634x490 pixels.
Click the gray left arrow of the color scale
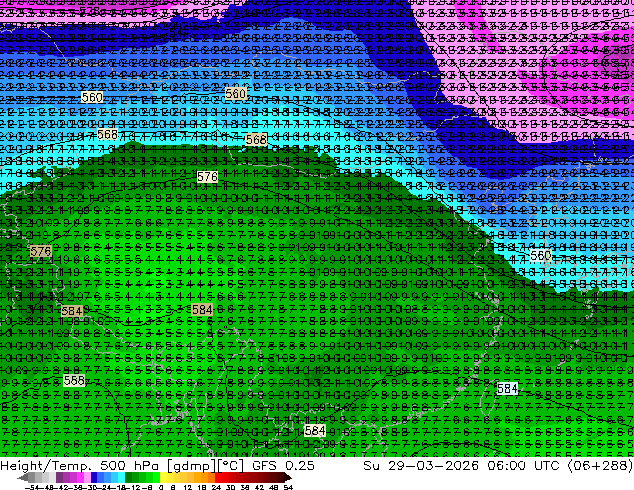tap(22, 477)
